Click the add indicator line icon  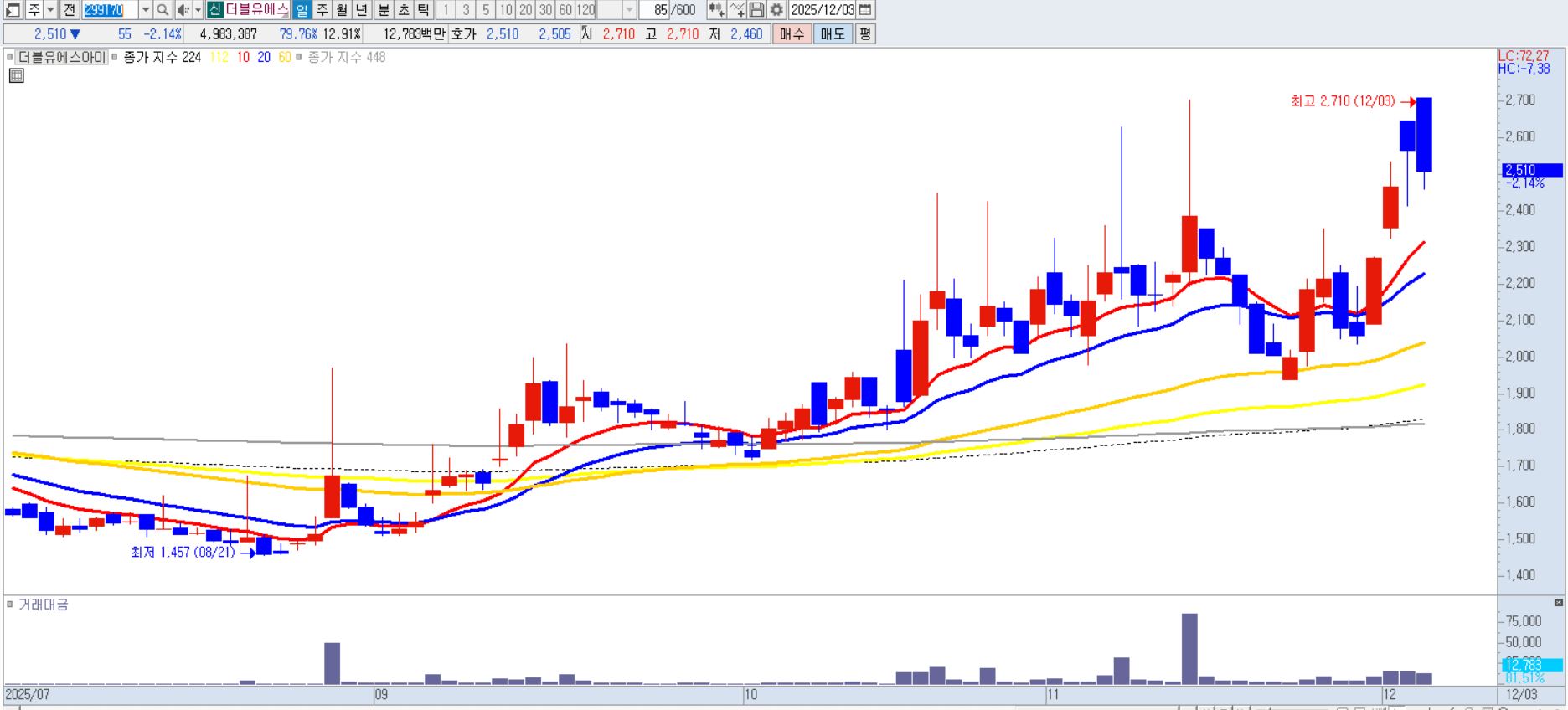(736, 10)
